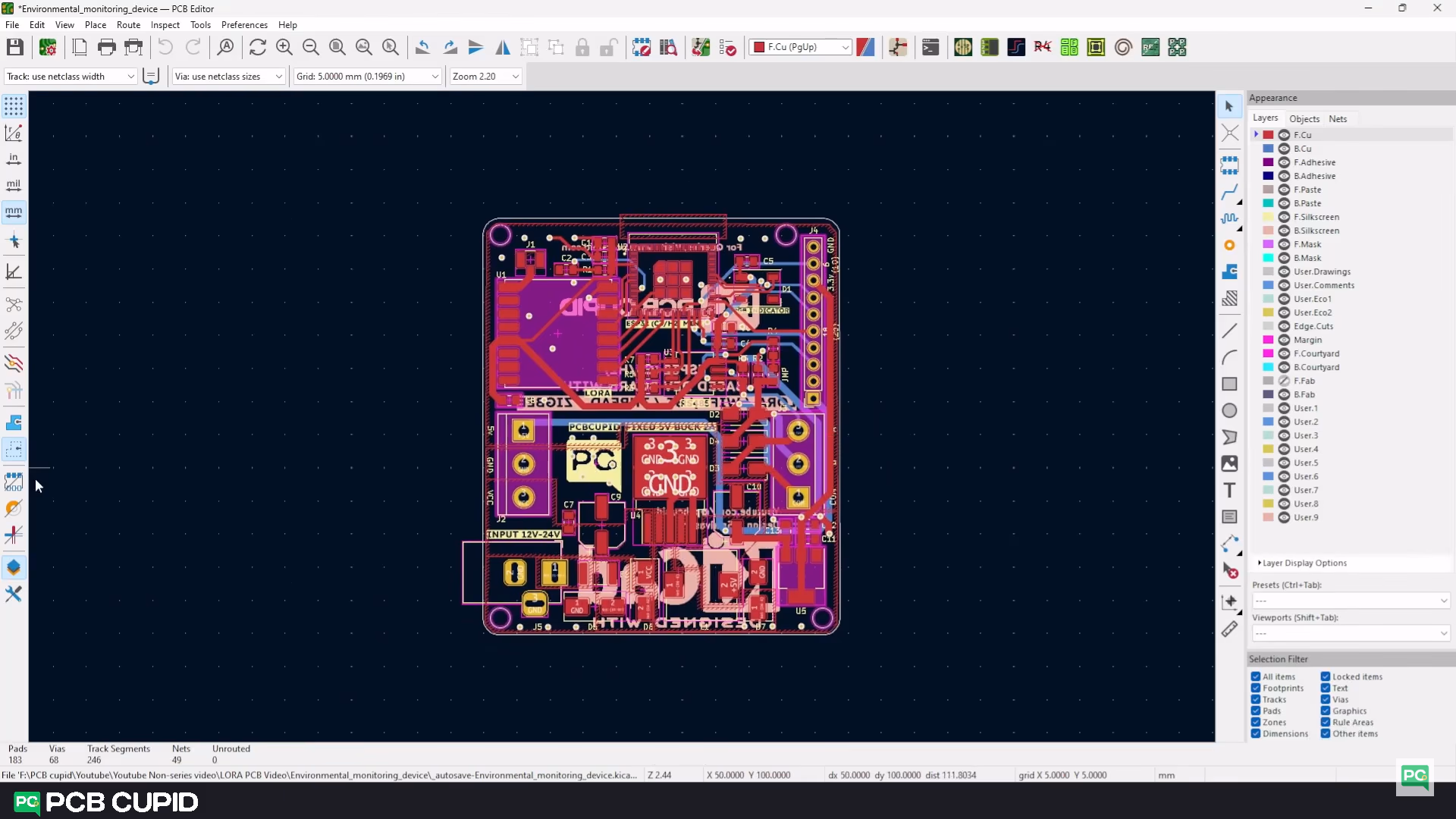Switch units to millimeters icon
The image size is (1456, 819).
[x=14, y=212]
